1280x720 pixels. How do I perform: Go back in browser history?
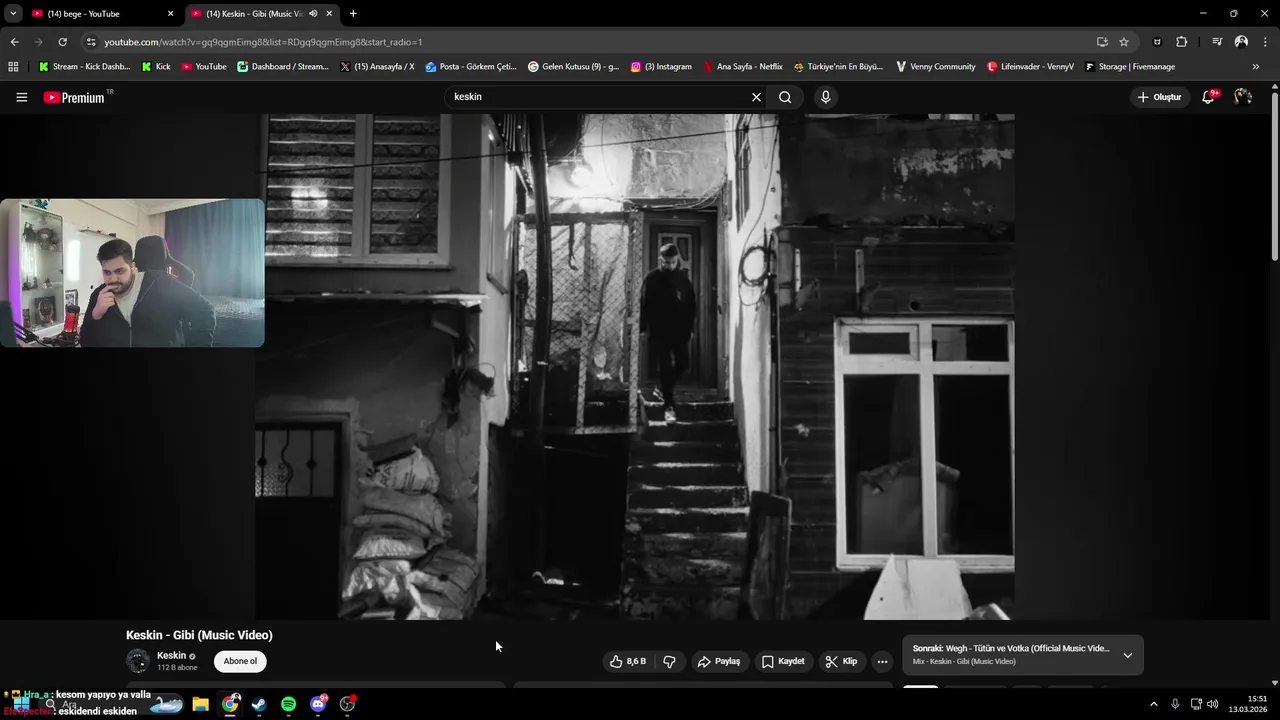coord(14,42)
